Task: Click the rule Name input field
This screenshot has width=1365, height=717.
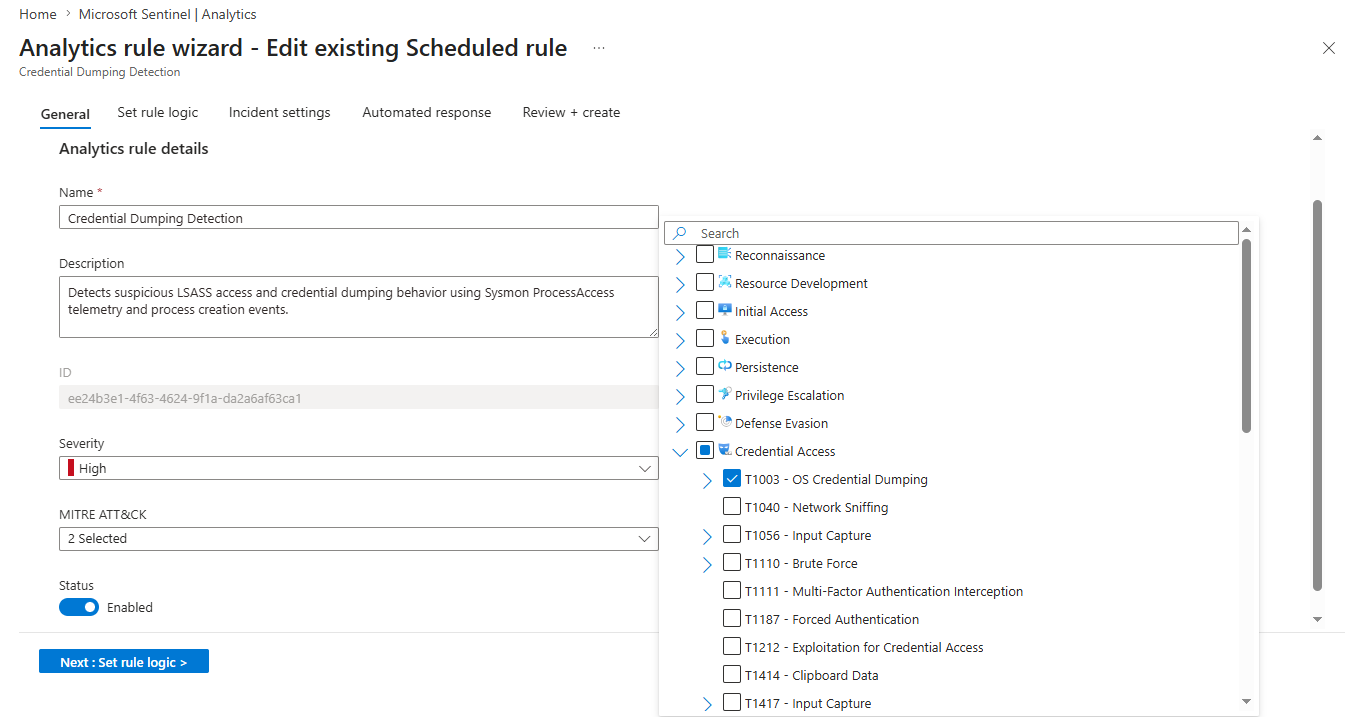Action: point(358,218)
